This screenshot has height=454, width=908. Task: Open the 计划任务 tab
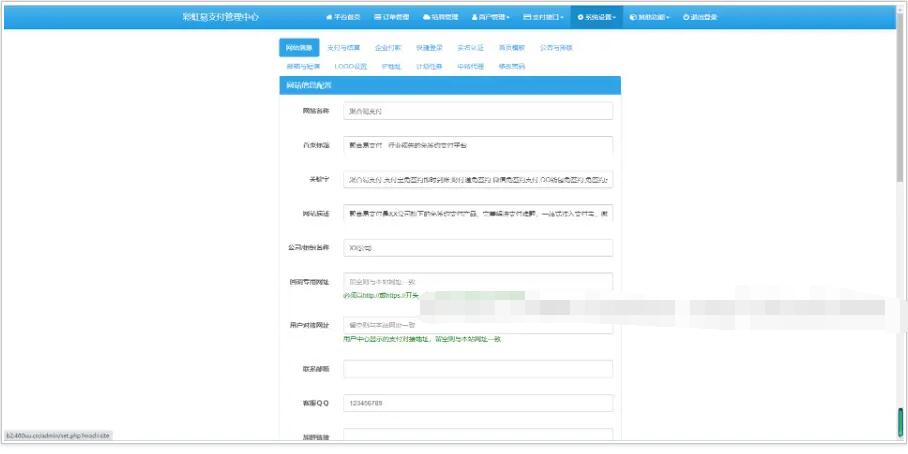pyautogui.click(x=429, y=67)
